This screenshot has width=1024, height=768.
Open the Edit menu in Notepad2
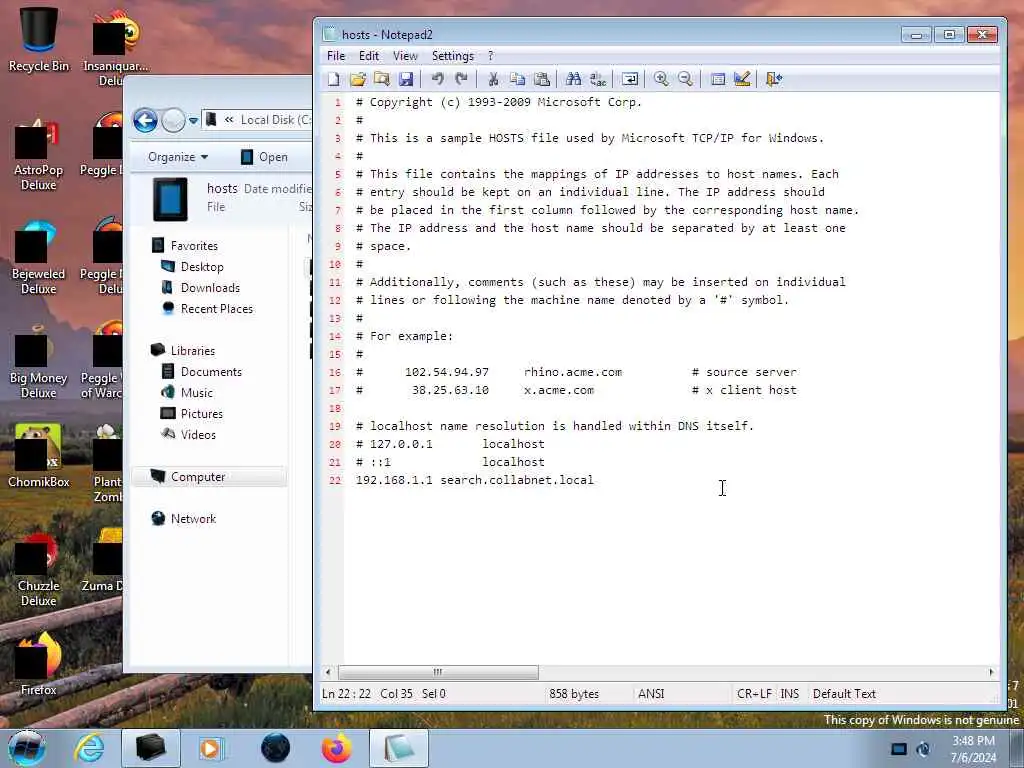click(369, 56)
